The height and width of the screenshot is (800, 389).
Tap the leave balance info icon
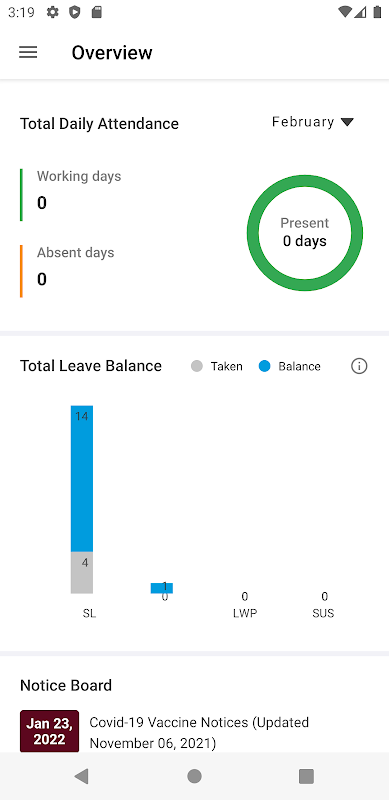pos(359,366)
